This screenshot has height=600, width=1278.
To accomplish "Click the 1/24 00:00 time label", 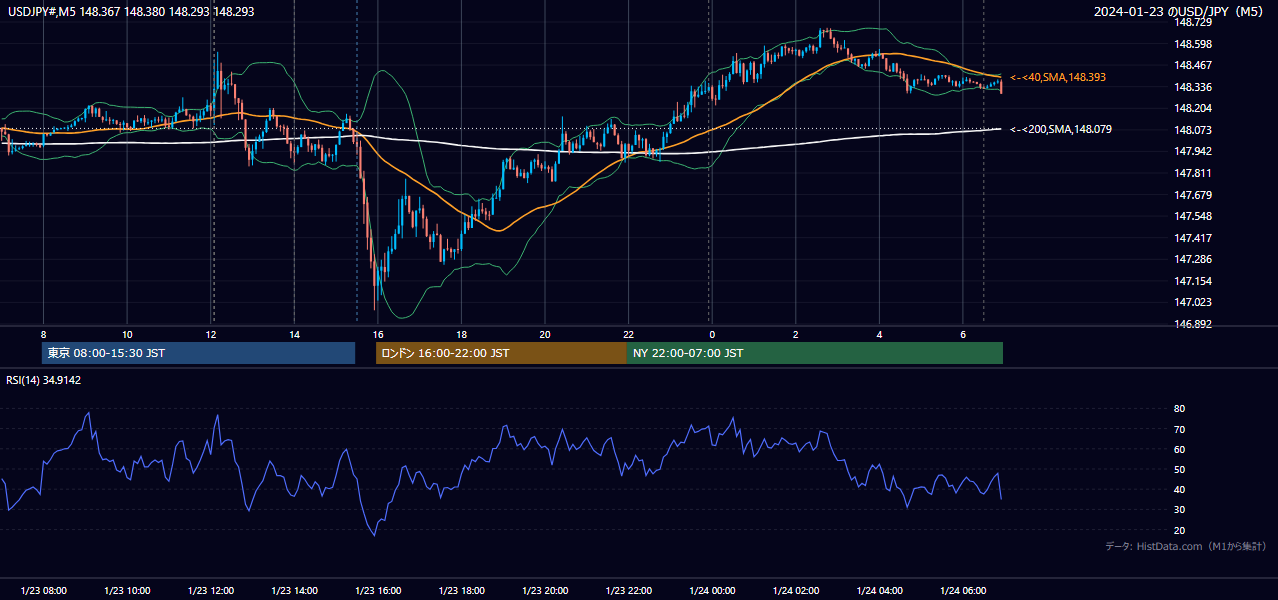I will click(712, 591).
